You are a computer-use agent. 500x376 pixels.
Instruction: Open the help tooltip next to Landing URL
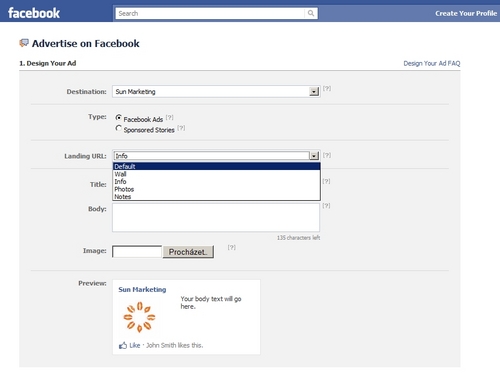pos(327,155)
